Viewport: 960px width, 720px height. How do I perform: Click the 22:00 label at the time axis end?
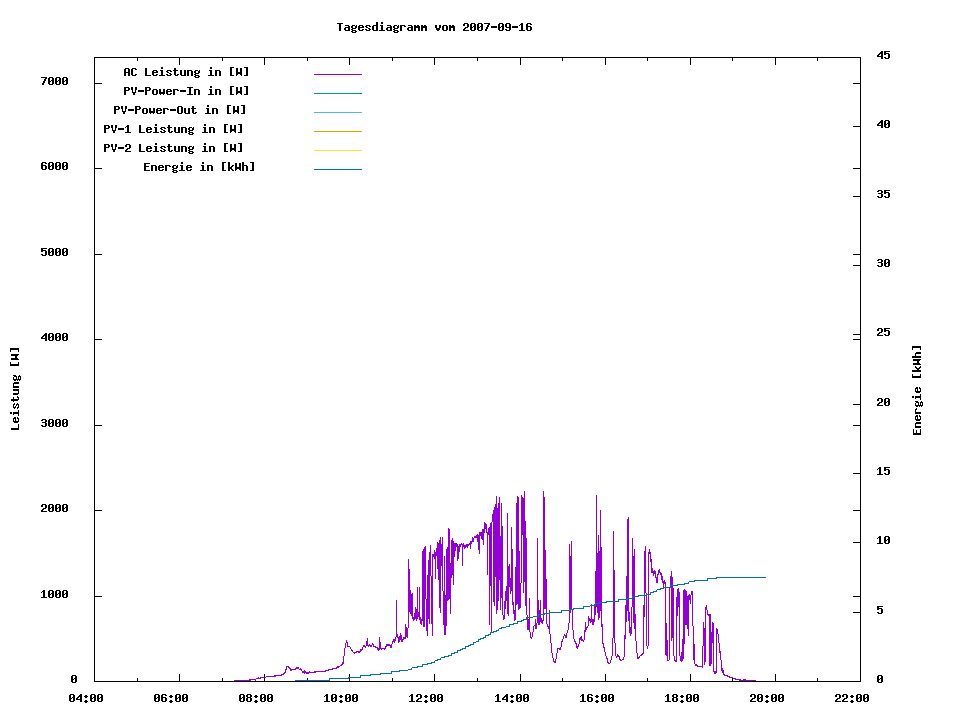(851, 698)
